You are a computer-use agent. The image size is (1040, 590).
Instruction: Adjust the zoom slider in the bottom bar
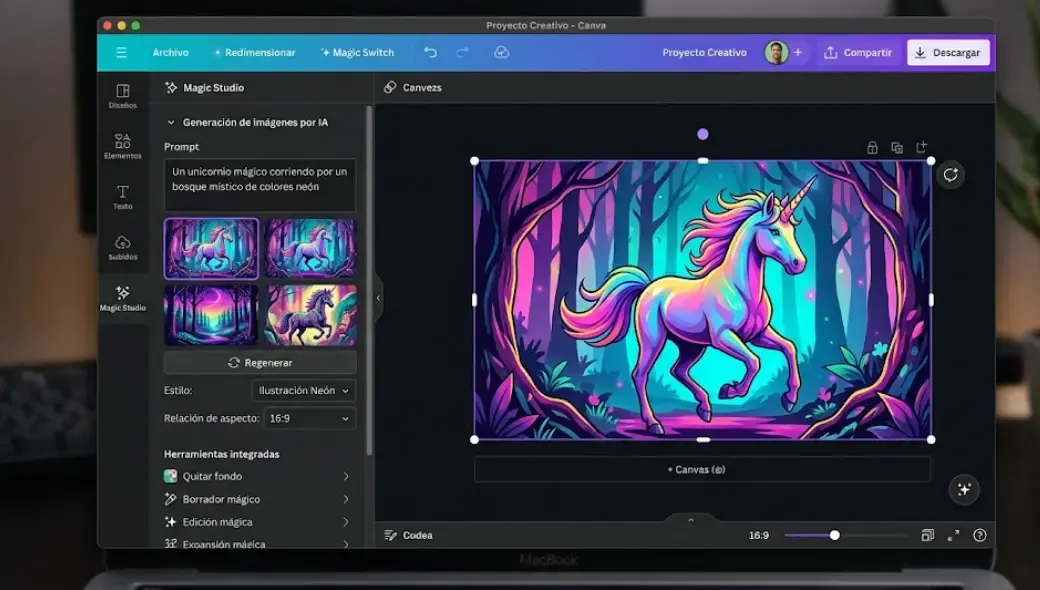(x=836, y=535)
